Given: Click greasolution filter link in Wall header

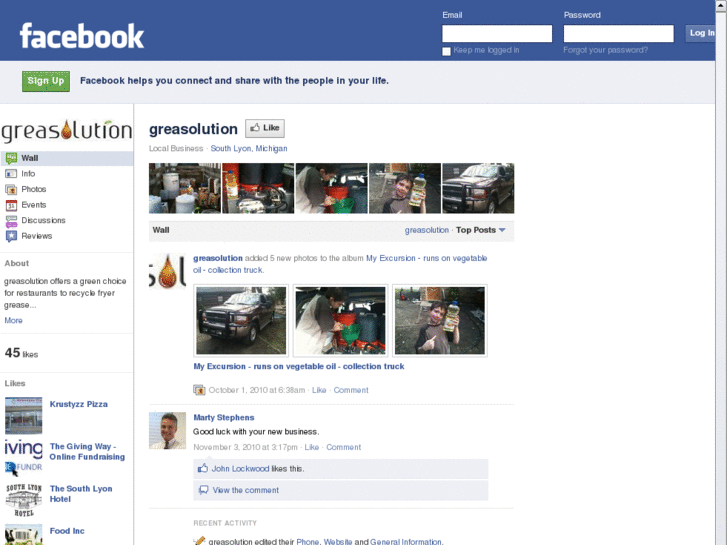Looking at the screenshot, I should [427, 230].
